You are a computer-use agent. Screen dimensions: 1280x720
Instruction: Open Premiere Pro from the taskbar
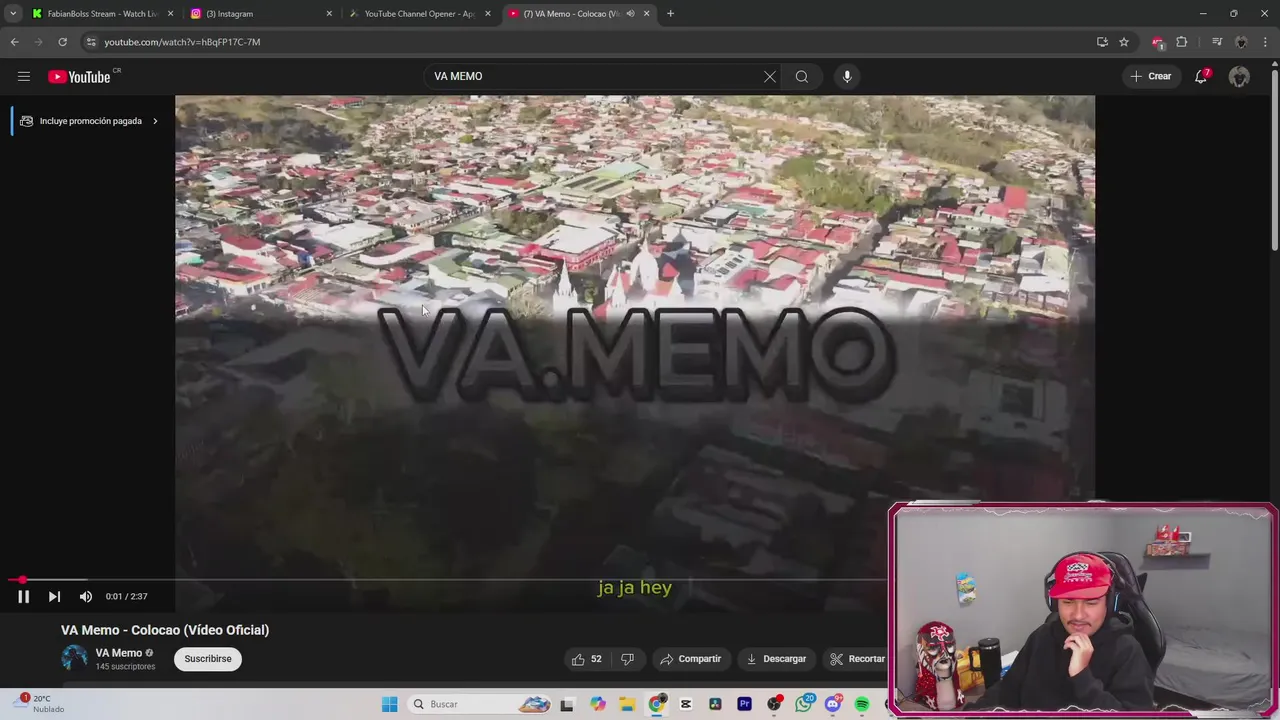pyautogui.click(x=744, y=704)
